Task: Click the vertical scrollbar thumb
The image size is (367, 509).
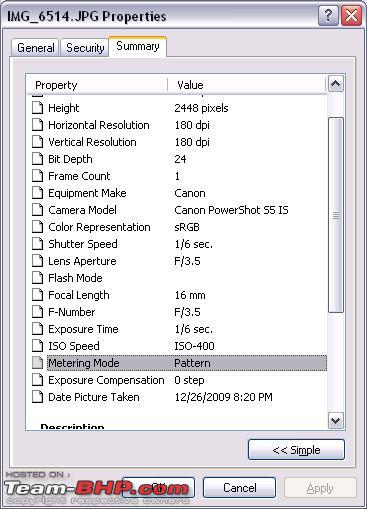Action: (x=335, y=215)
